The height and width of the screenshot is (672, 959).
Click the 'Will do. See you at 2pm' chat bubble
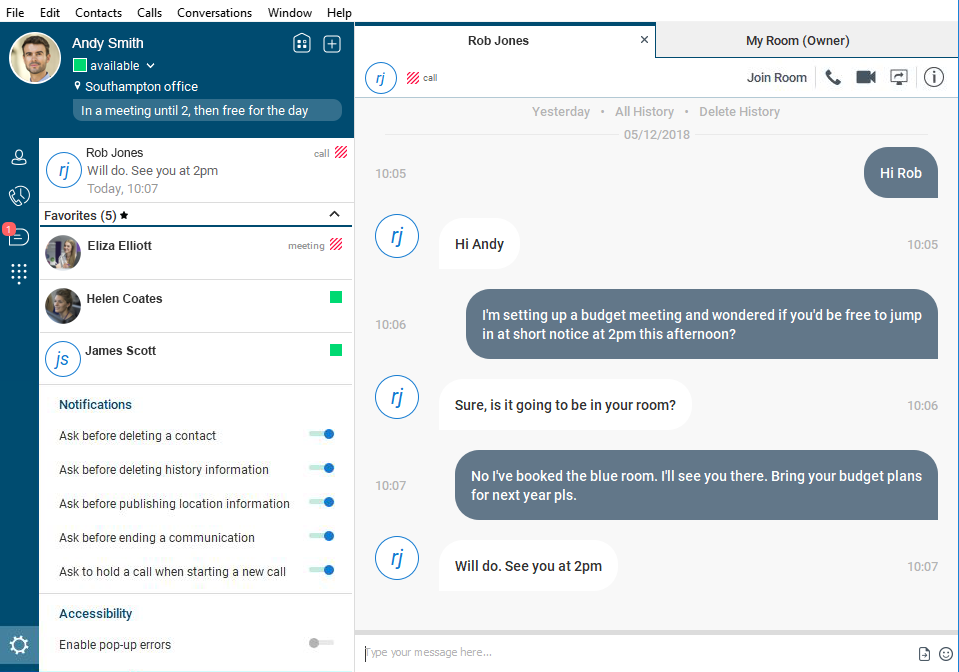point(528,566)
